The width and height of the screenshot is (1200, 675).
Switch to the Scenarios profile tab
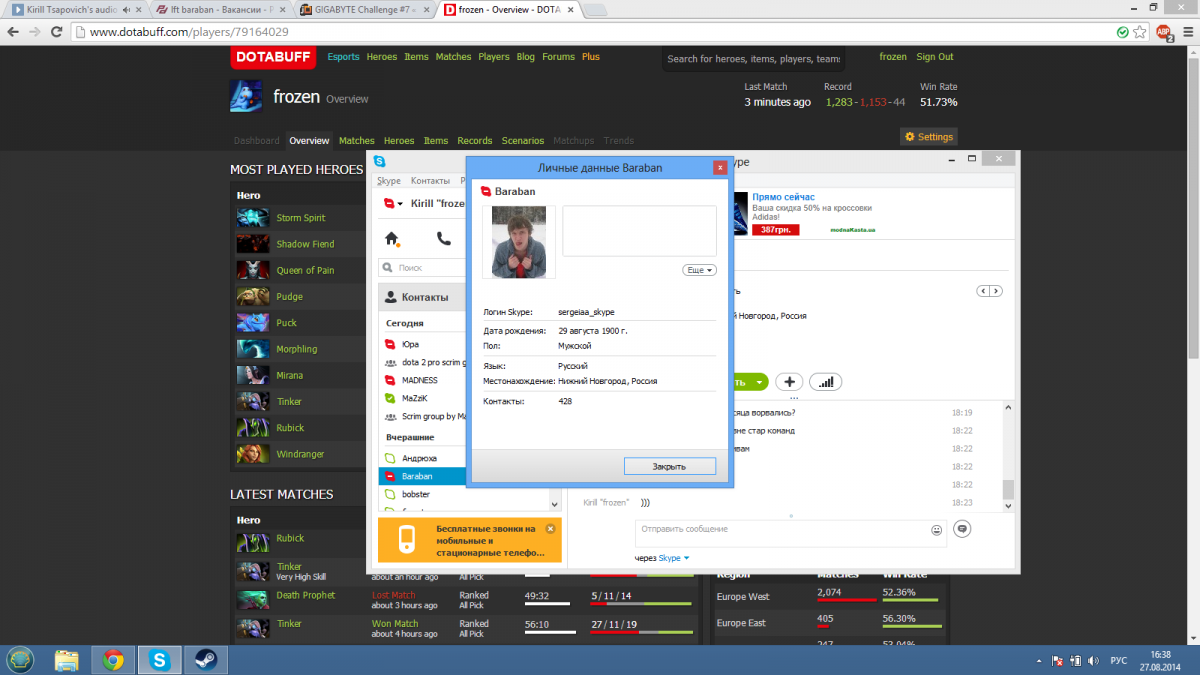click(523, 141)
